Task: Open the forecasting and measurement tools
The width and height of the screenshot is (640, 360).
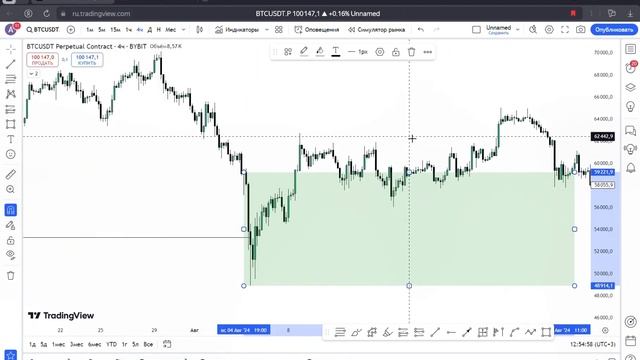Action: pyautogui.click(x=11, y=109)
